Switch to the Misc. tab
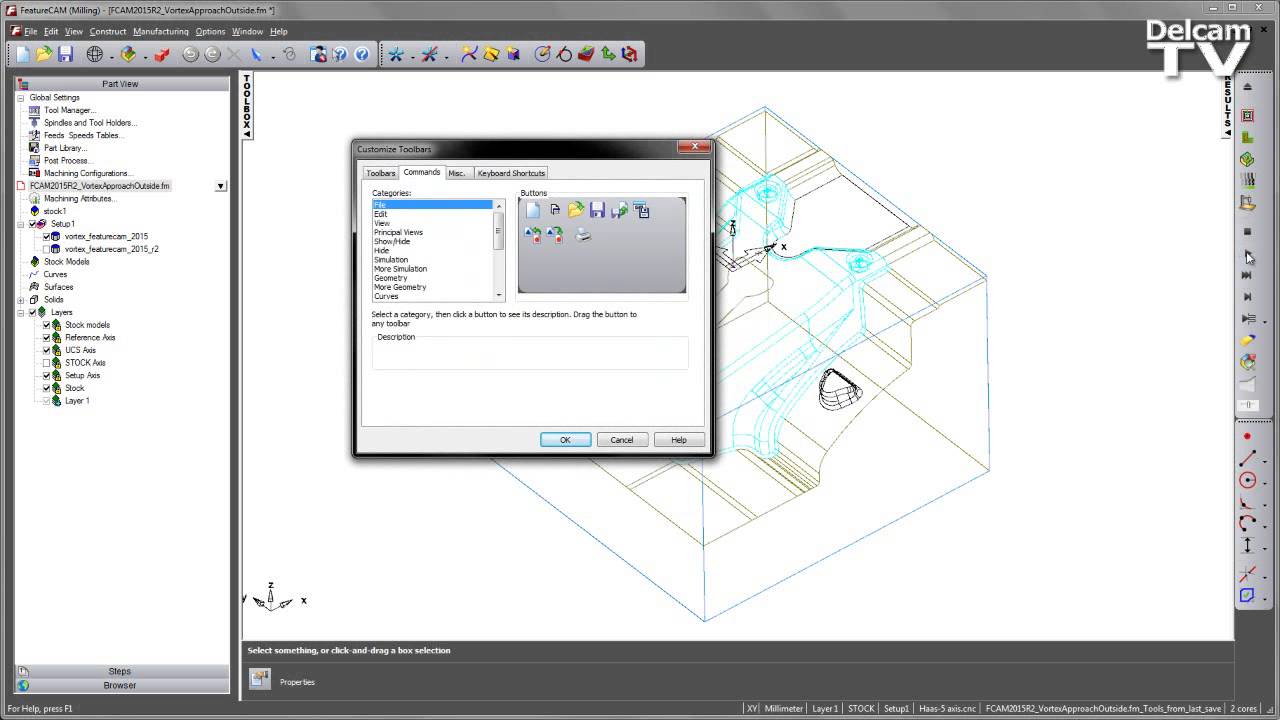 457,173
